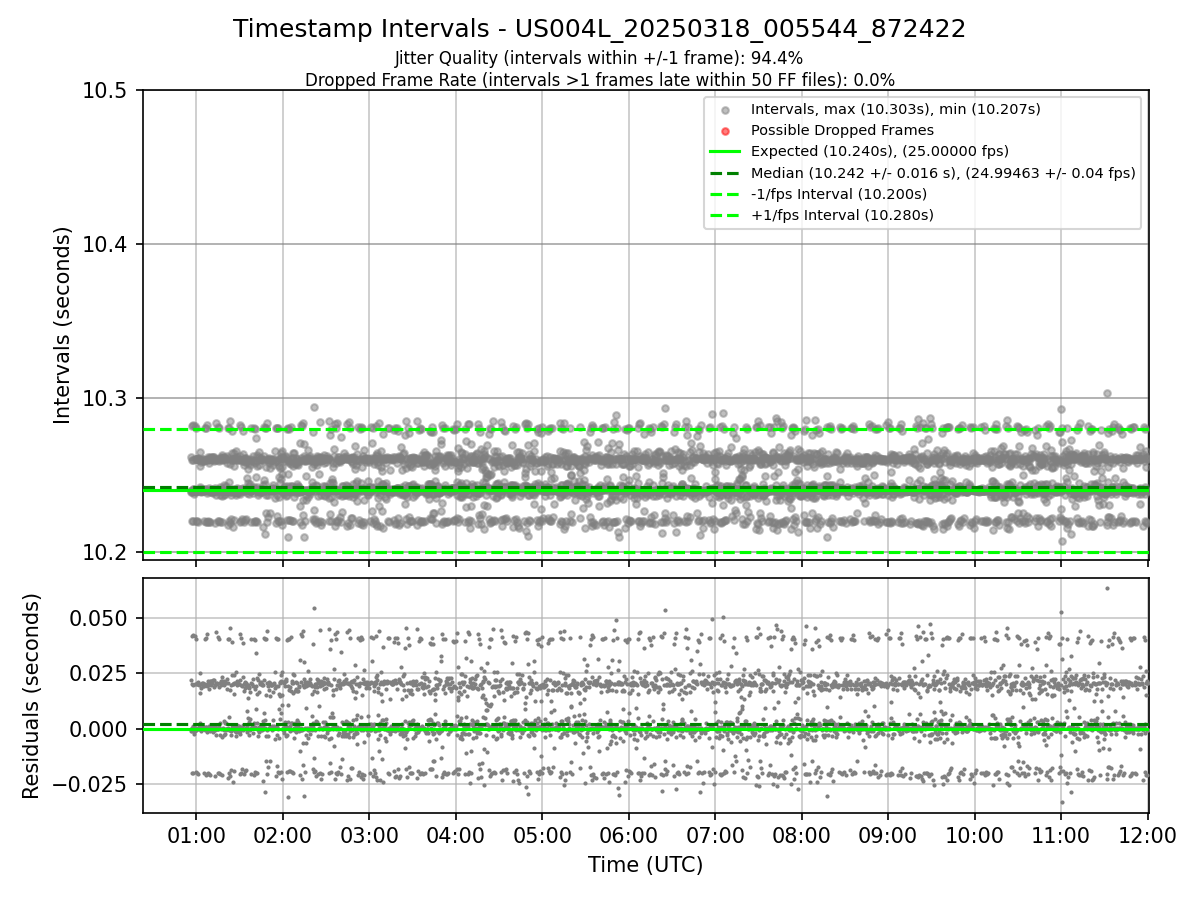Viewport: 1200px width, 900px height.
Task: Click legend entry 'Expected (10.240s), (25.00000 fps)'
Action: [880, 151]
